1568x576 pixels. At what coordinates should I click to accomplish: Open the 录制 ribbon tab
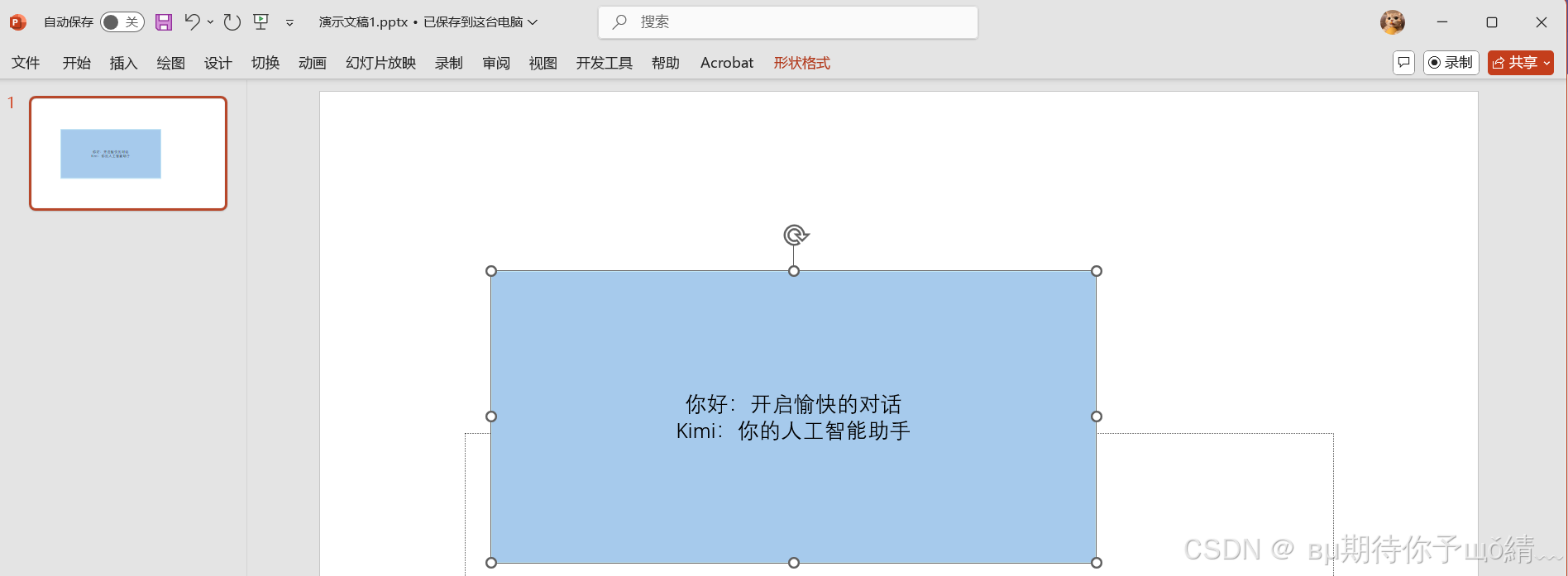pyautogui.click(x=449, y=63)
